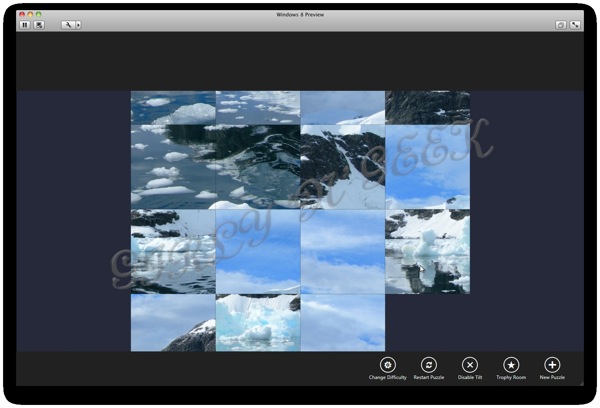This screenshot has width=600, height=408.
Task: Select second-row tile with dark water reflection
Action: (x=258, y=167)
